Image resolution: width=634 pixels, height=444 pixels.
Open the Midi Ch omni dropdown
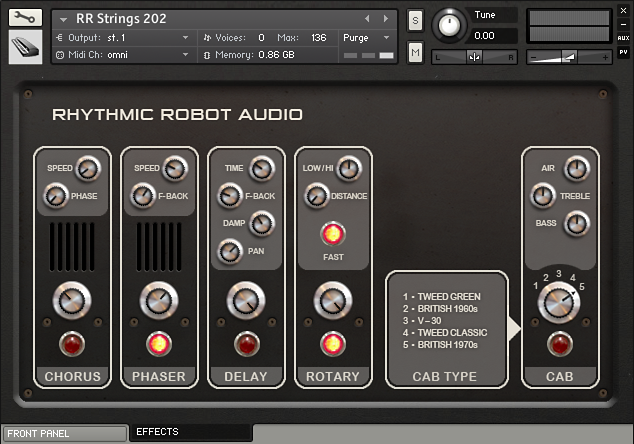(123, 55)
